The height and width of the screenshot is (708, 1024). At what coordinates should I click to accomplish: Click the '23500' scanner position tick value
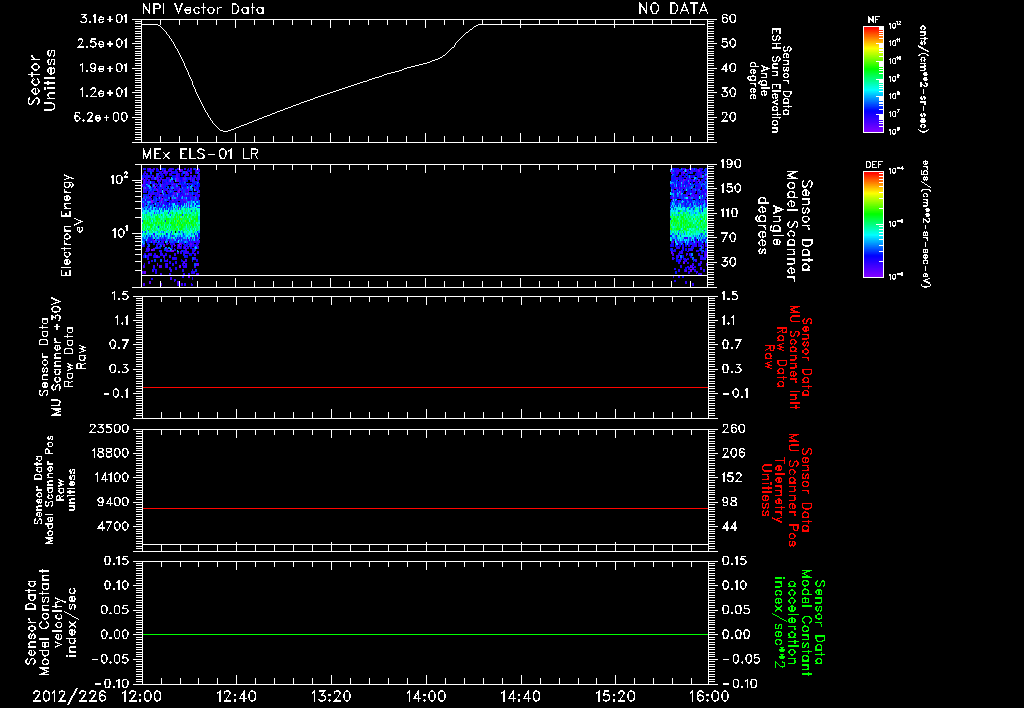[x=108, y=428]
